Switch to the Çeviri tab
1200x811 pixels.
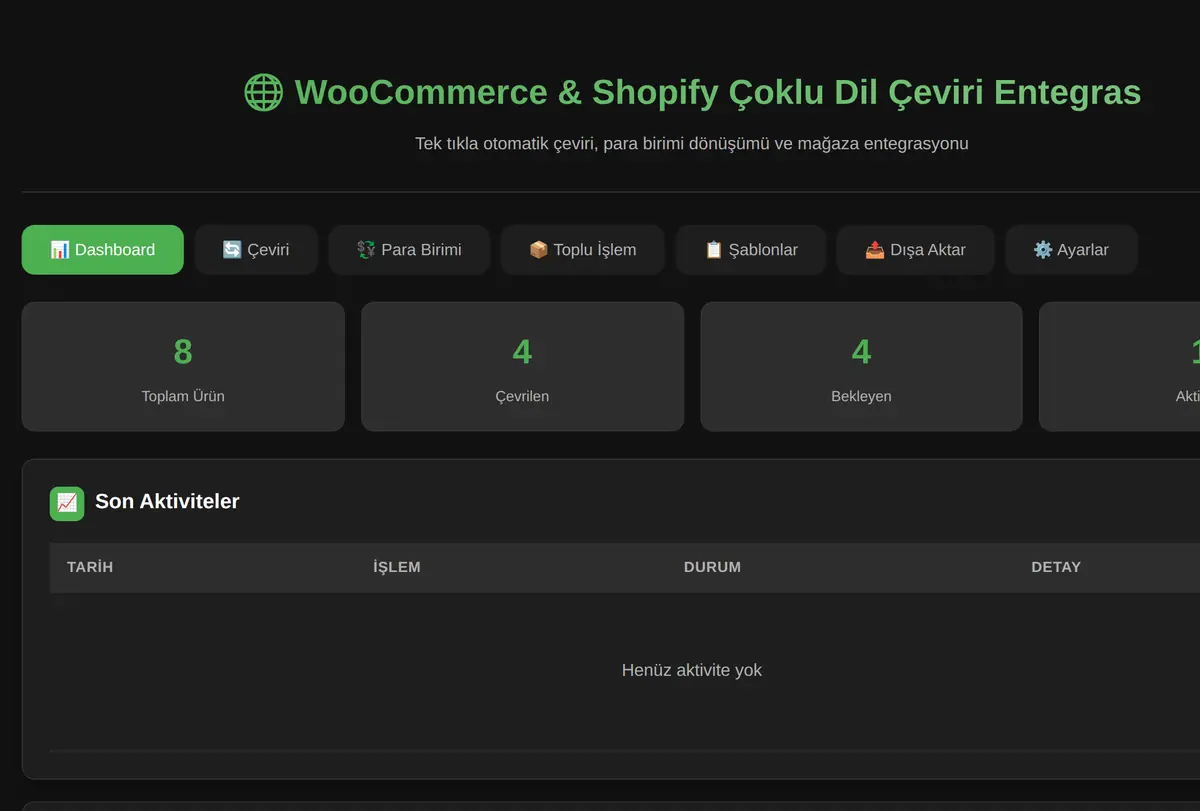[256, 250]
